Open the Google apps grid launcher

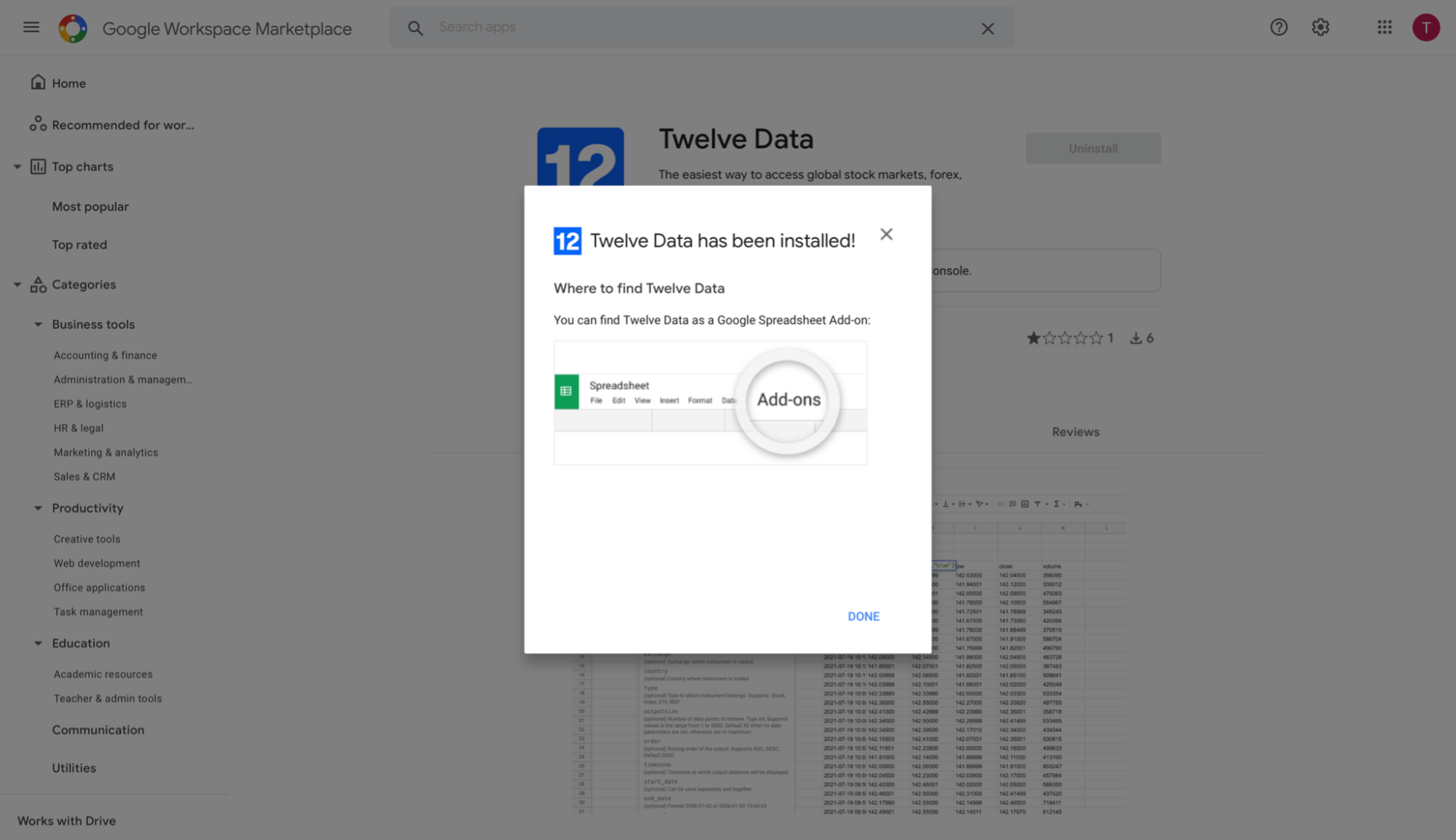[x=1384, y=28]
